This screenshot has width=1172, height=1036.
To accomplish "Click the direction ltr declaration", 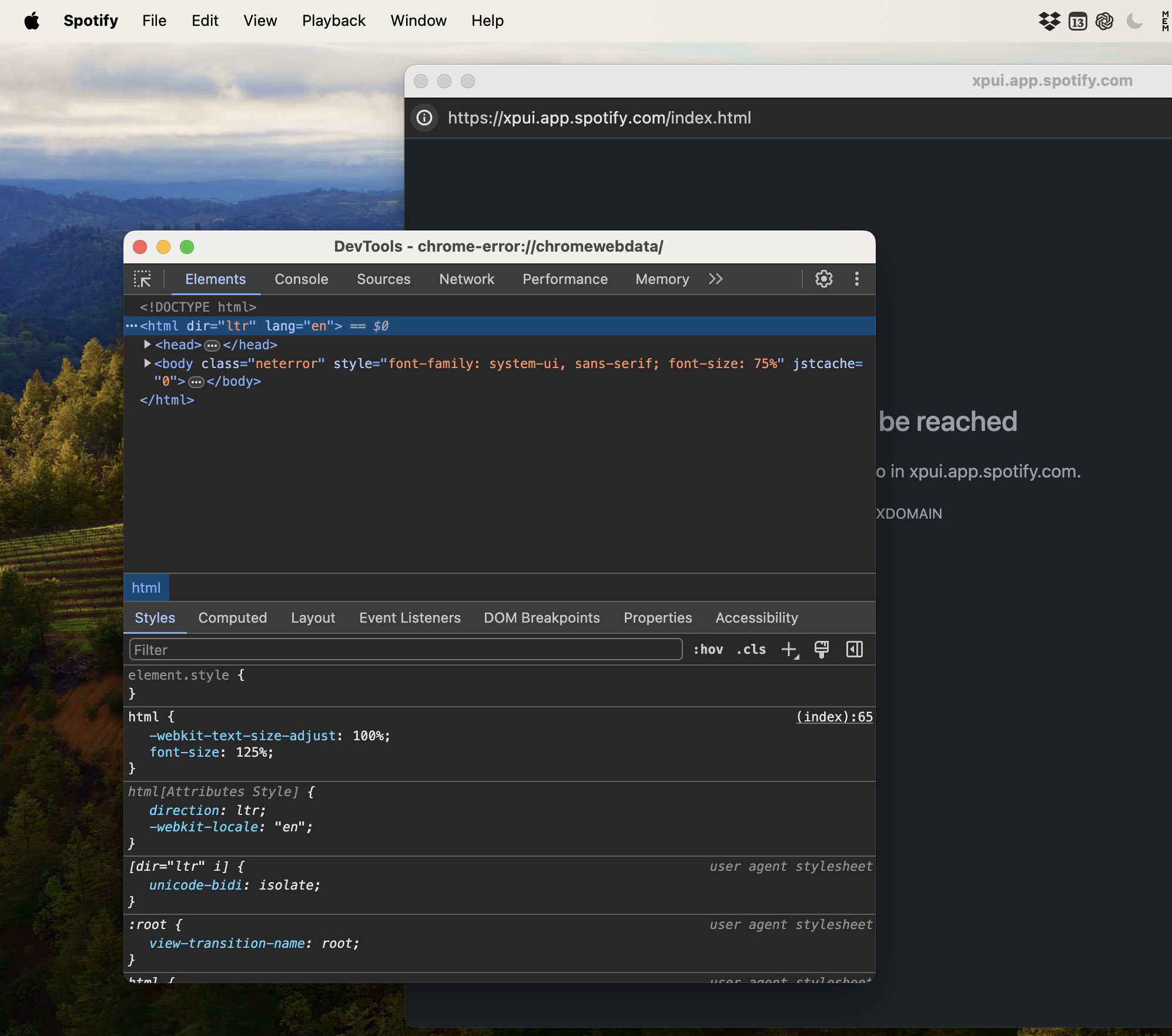I will pyautogui.click(x=207, y=811).
